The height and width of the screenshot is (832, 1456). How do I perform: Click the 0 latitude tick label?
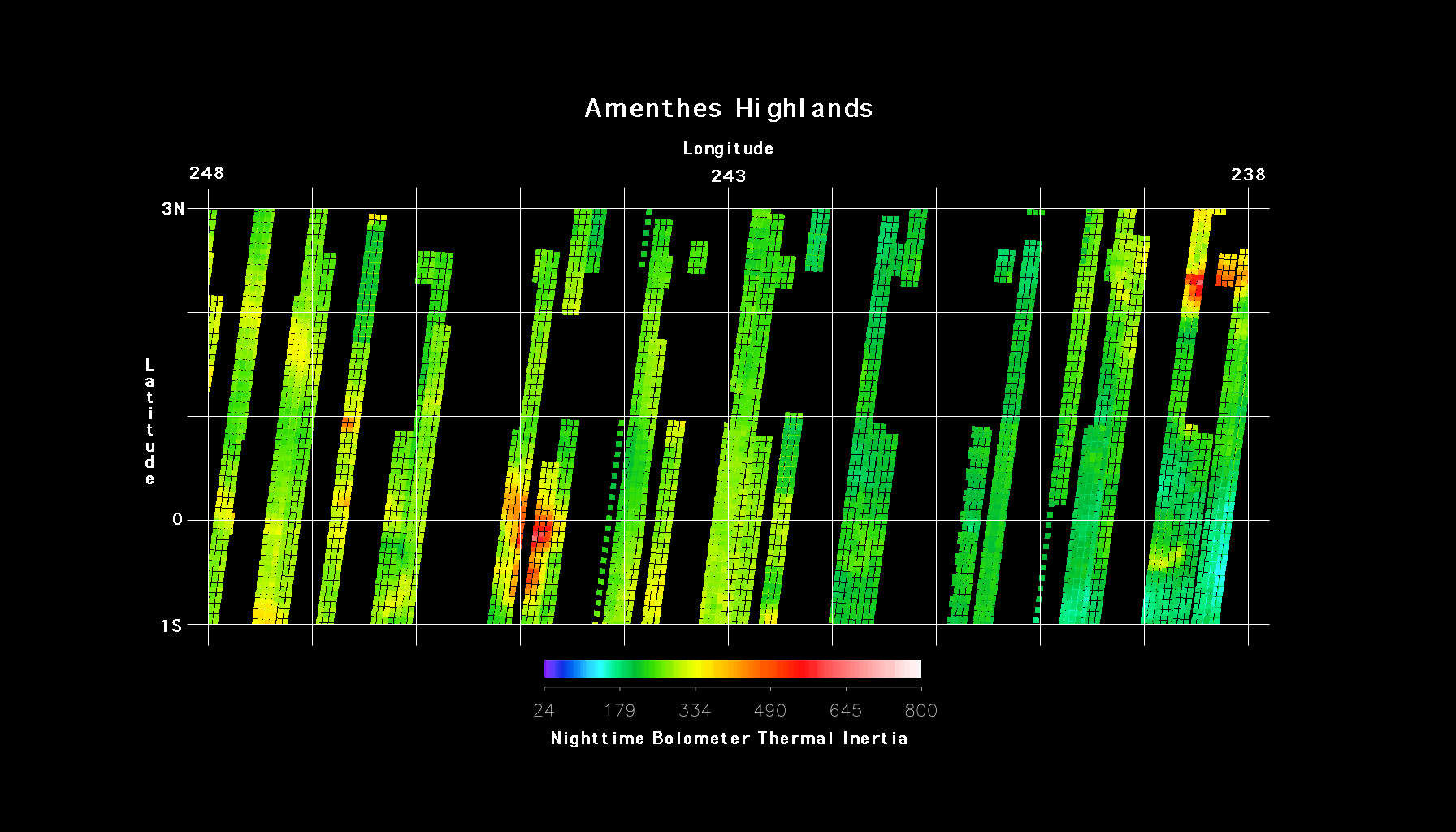tap(177, 520)
